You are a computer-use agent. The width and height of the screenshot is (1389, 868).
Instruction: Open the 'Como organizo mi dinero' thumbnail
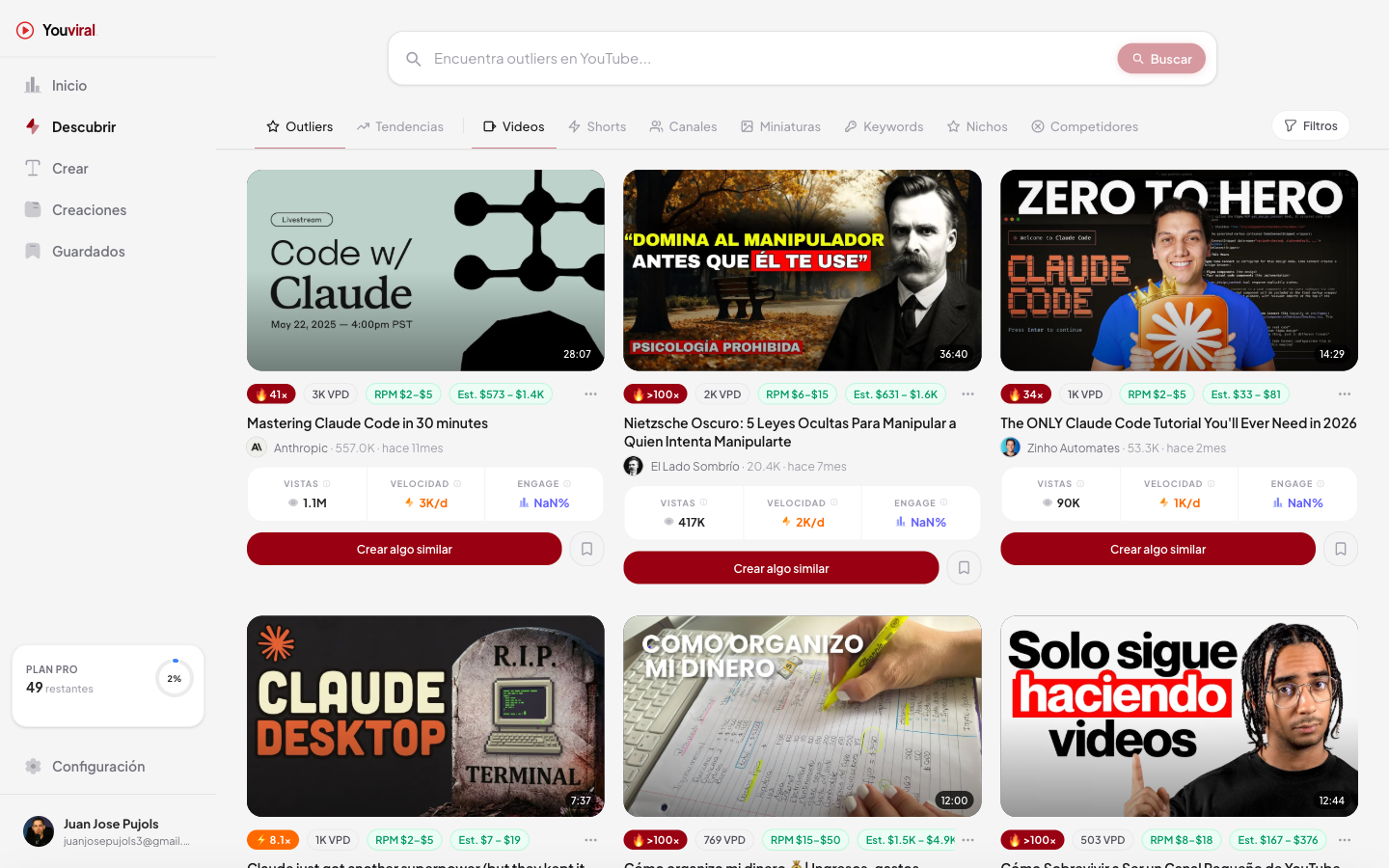click(x=803, y=717)
